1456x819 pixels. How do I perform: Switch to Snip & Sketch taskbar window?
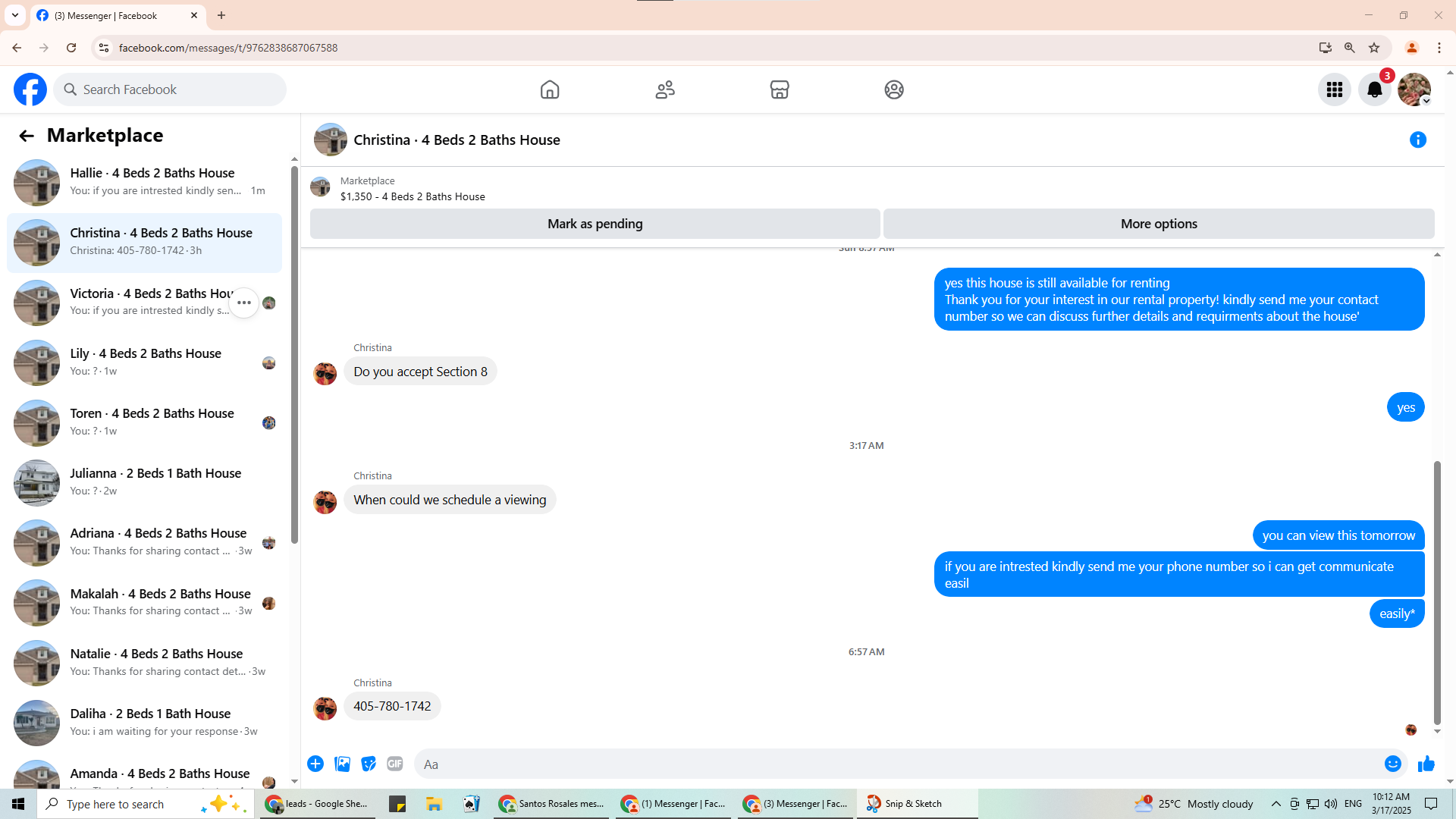(x=917, y=804)
